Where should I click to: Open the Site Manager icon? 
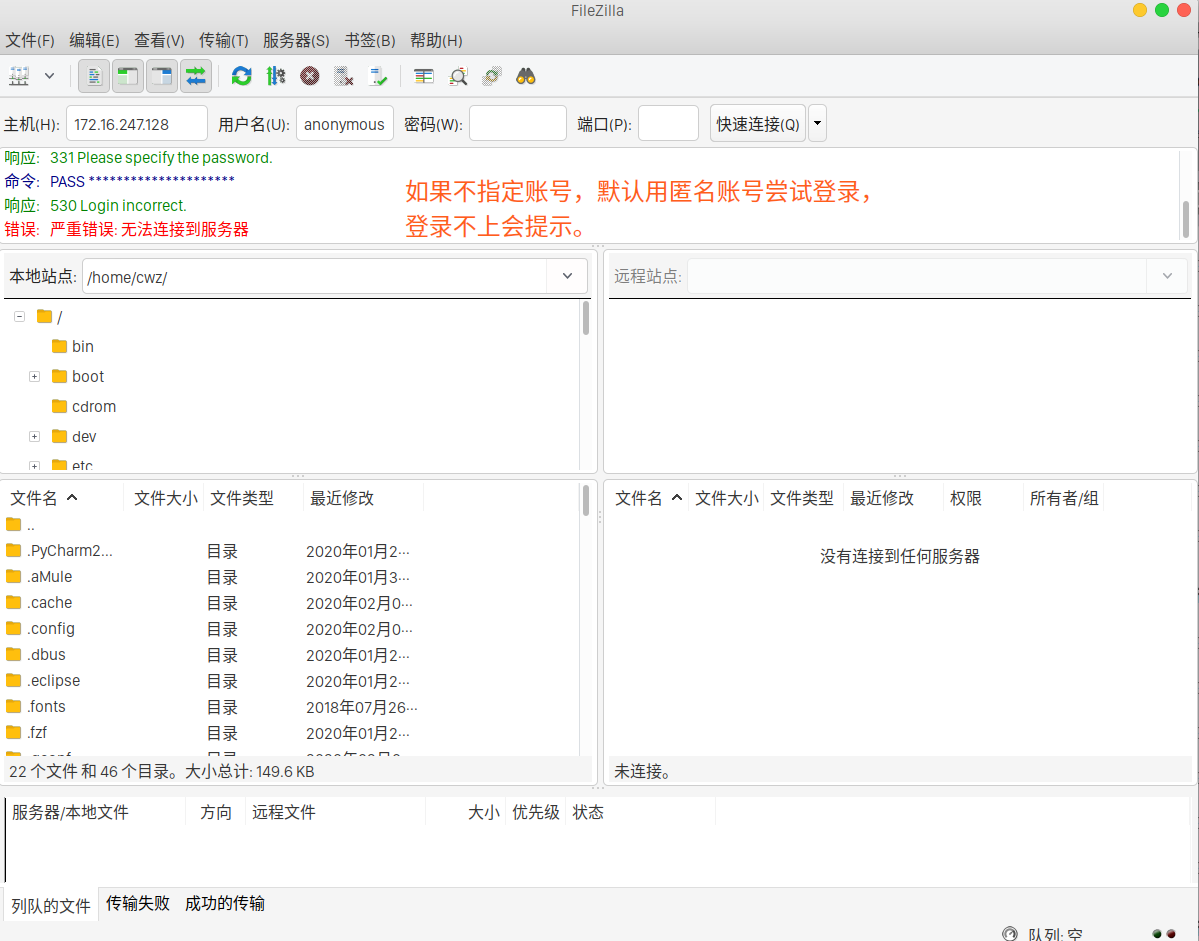tap(19, 76)
